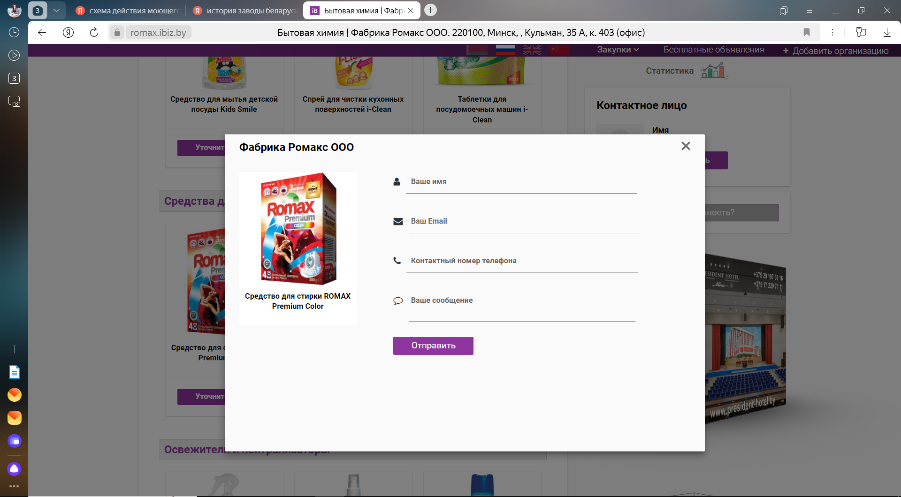The height and width of the screenshot is (497, 901).
Task: Click the Romax Premium box image in the dialog
Action: tap(298, 229)
